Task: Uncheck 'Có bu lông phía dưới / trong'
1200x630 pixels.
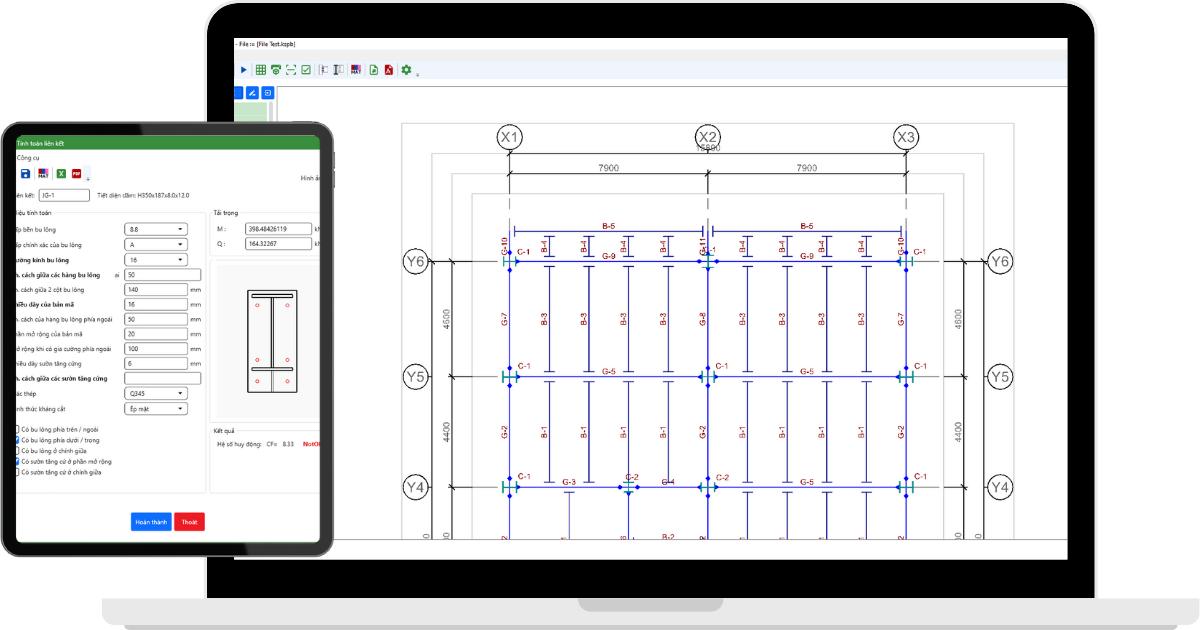Action: point(17,440)
